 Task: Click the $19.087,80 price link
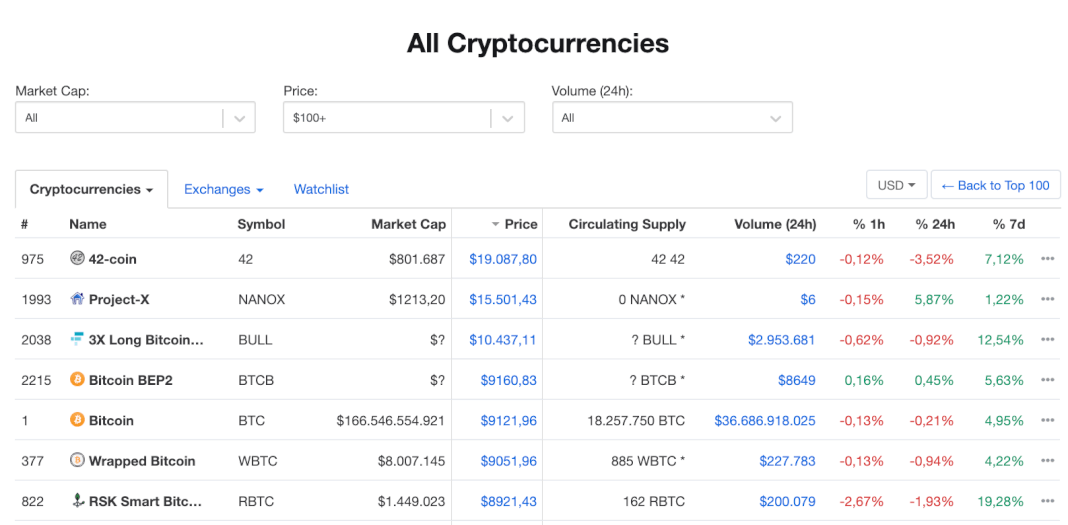pos(503,259)
